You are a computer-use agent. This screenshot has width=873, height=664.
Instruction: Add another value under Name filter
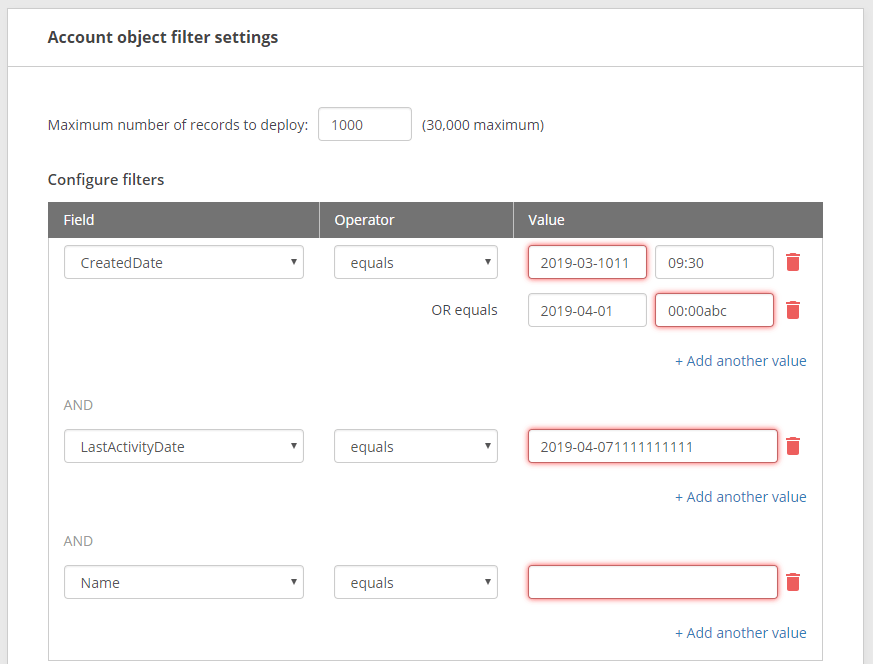pyautogui.click(x=740, y=633)
